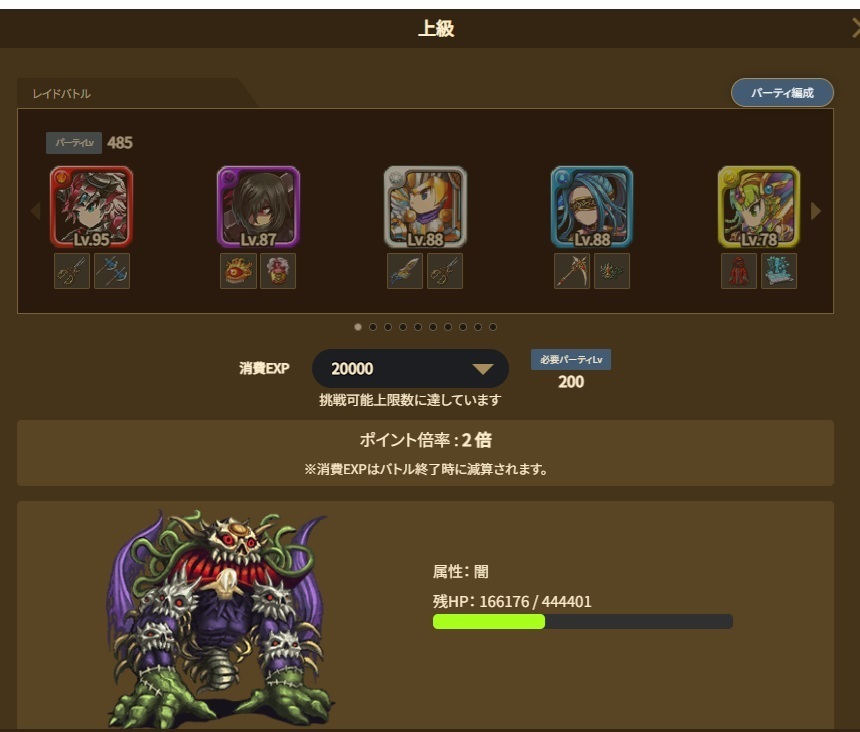Image resolution: width=860 pixels, height=732 pixels.
Task: Click the golden eye equipment icon
Action: [x=238, y=271]
